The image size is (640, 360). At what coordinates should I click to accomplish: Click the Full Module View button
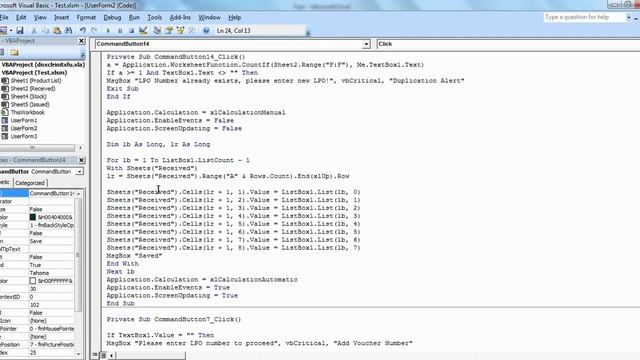[102, 355]
